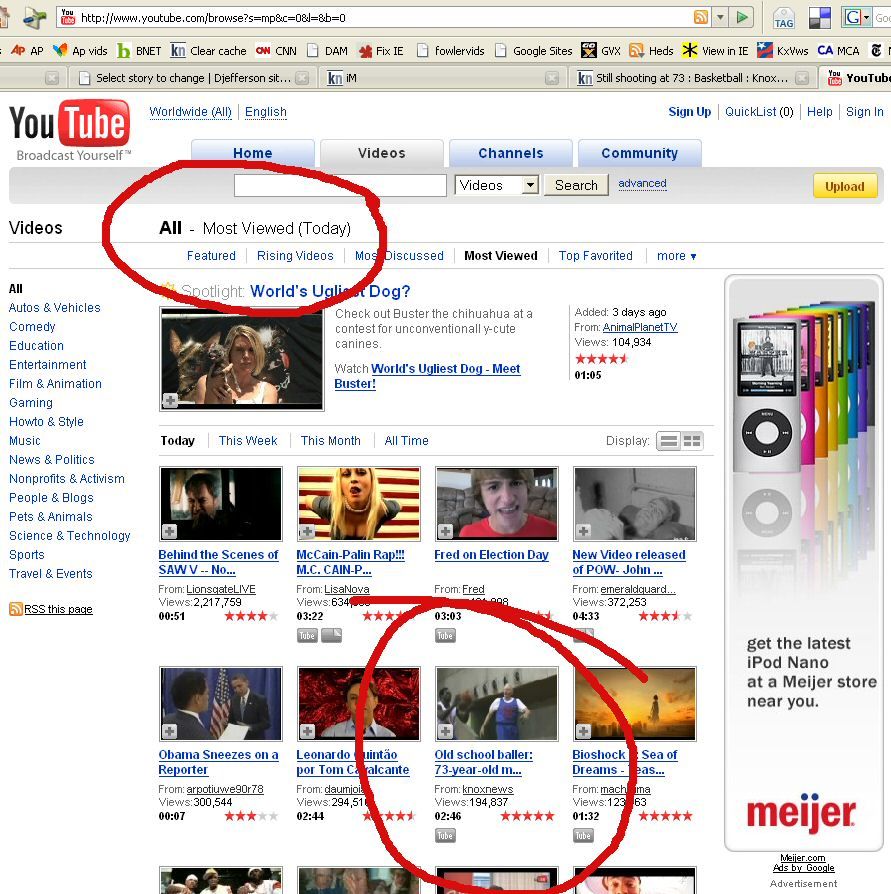The width and height of the screenshot is (891, 894).
Task: Open the World's Ugliest Dog spotlight thumbnail
Action: (x=242, y=359)
